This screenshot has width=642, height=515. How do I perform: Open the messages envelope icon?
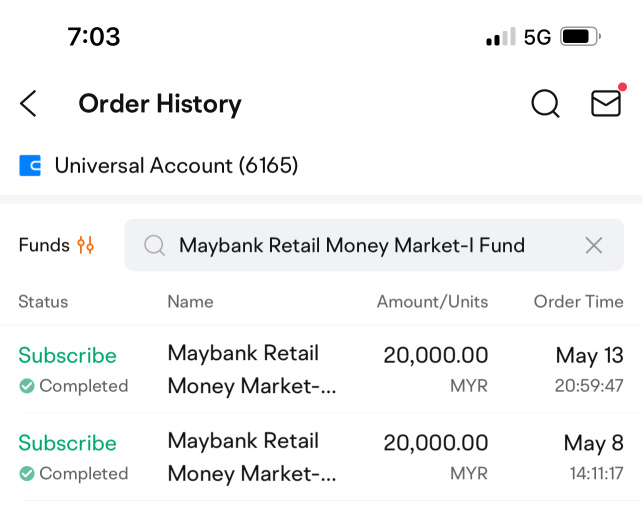(606, 104)
